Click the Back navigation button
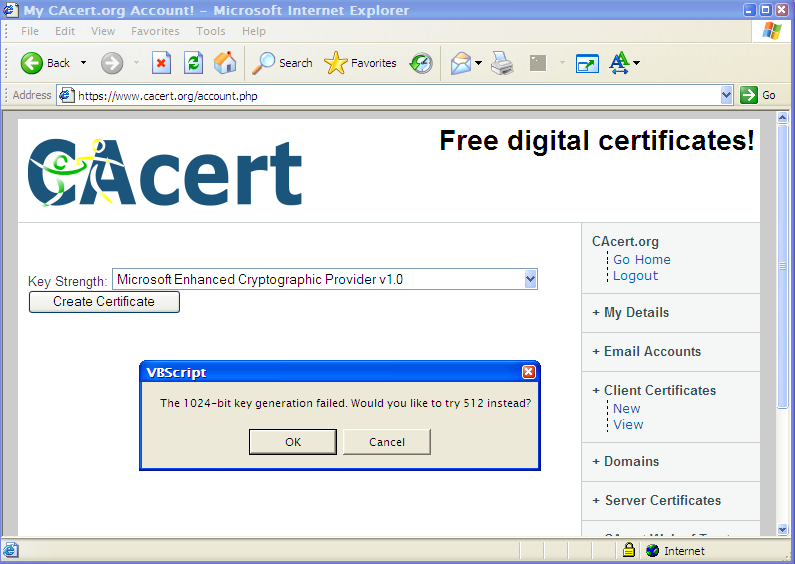Screen dimensions: 795x564 45,63
